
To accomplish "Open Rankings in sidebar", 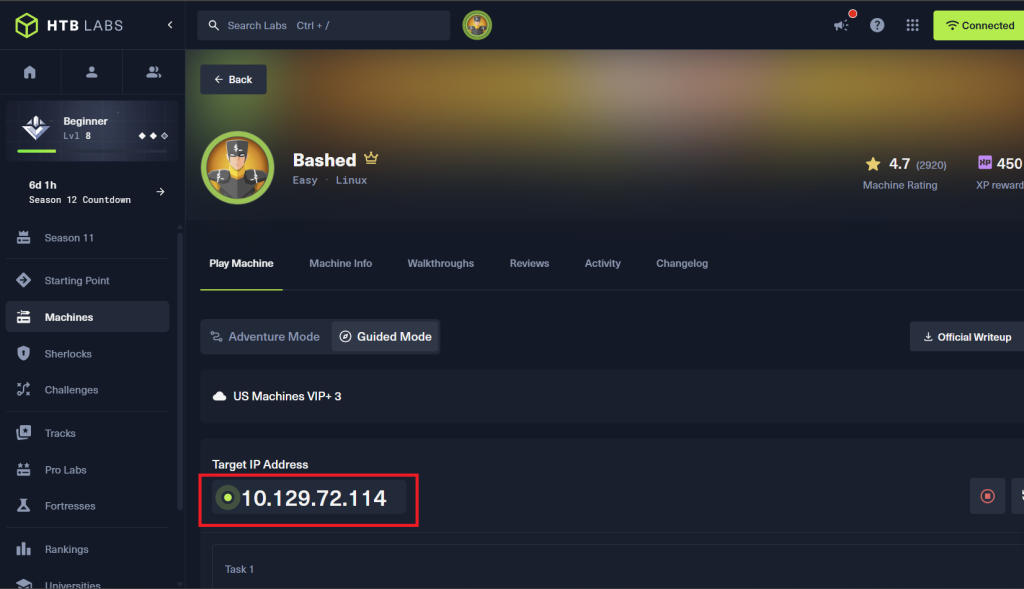I will pyautogui.click(x=88, y=549).
